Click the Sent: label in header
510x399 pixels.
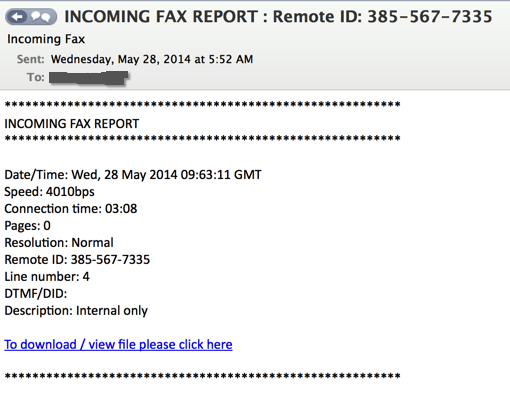point(30,59)
